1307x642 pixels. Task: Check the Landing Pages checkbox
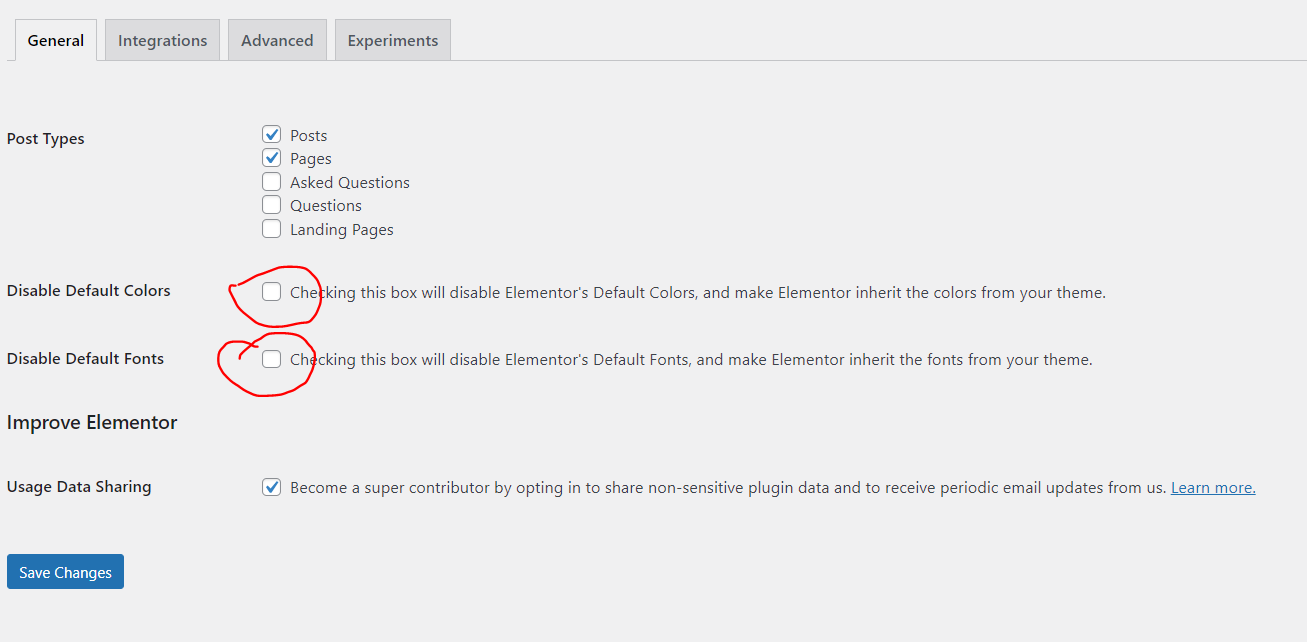point(271,228)
